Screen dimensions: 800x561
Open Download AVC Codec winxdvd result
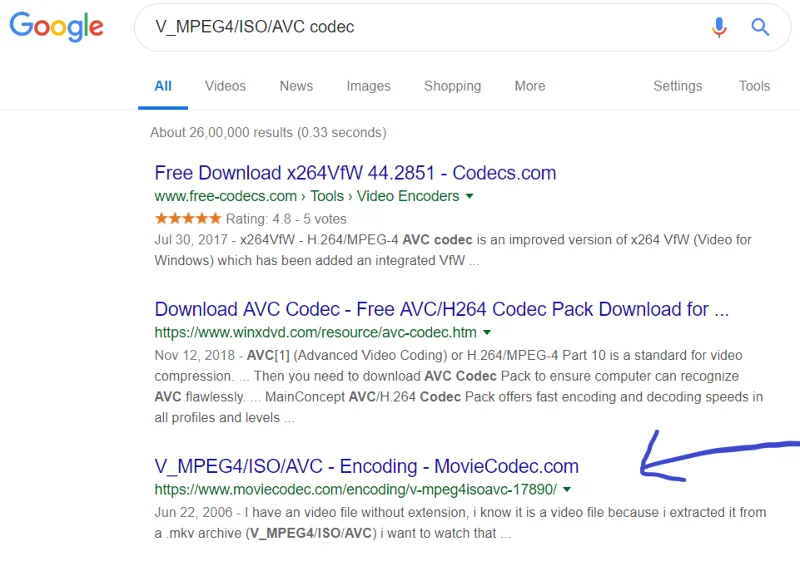[442, 309]
